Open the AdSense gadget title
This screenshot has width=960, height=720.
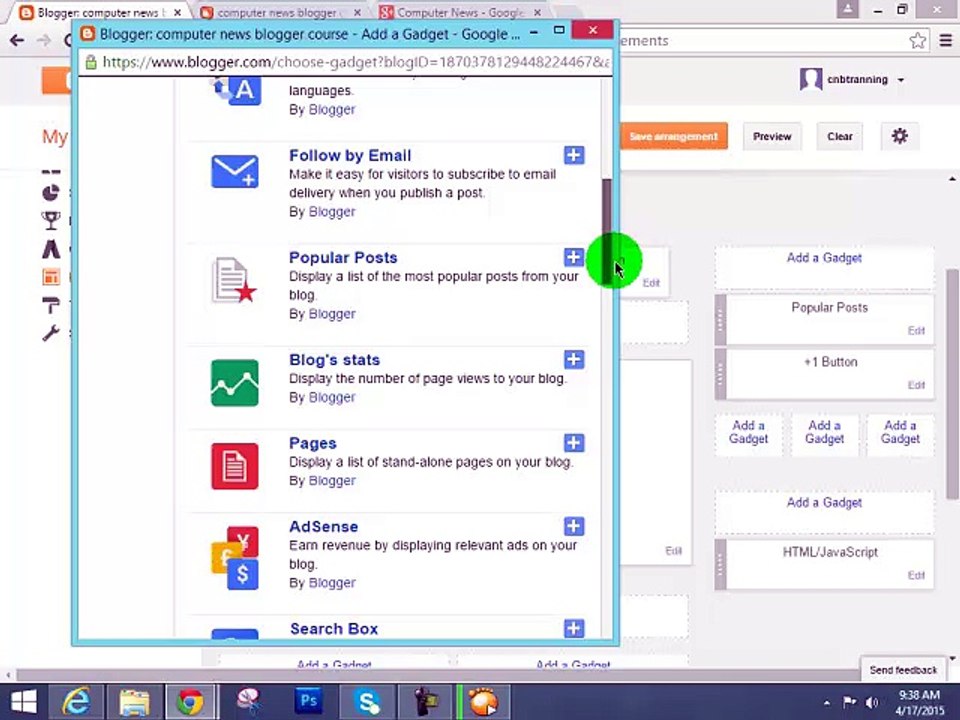click(x=323, y=527)
